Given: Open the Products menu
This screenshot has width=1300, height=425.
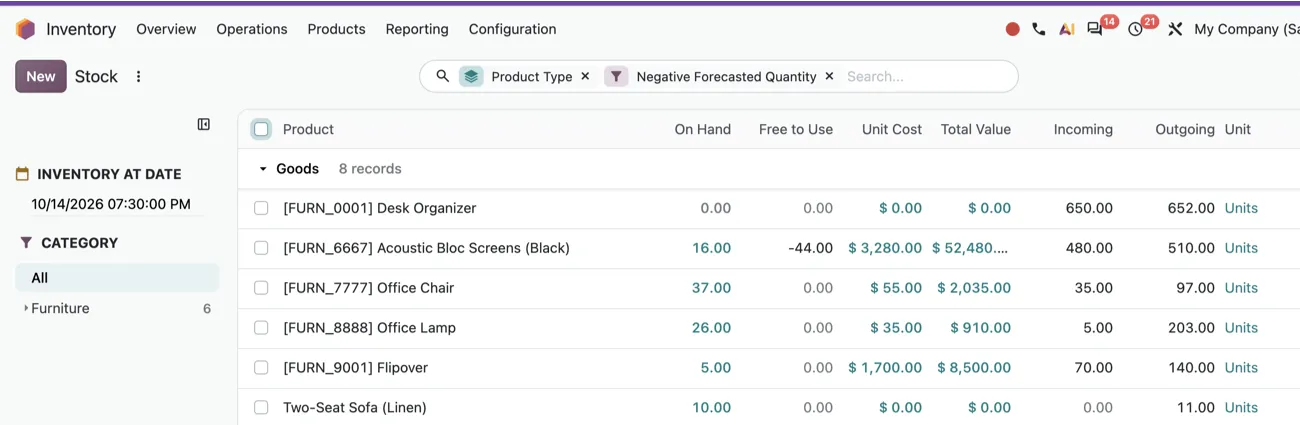Looking at the screenshot, I should tap(336, 29).
